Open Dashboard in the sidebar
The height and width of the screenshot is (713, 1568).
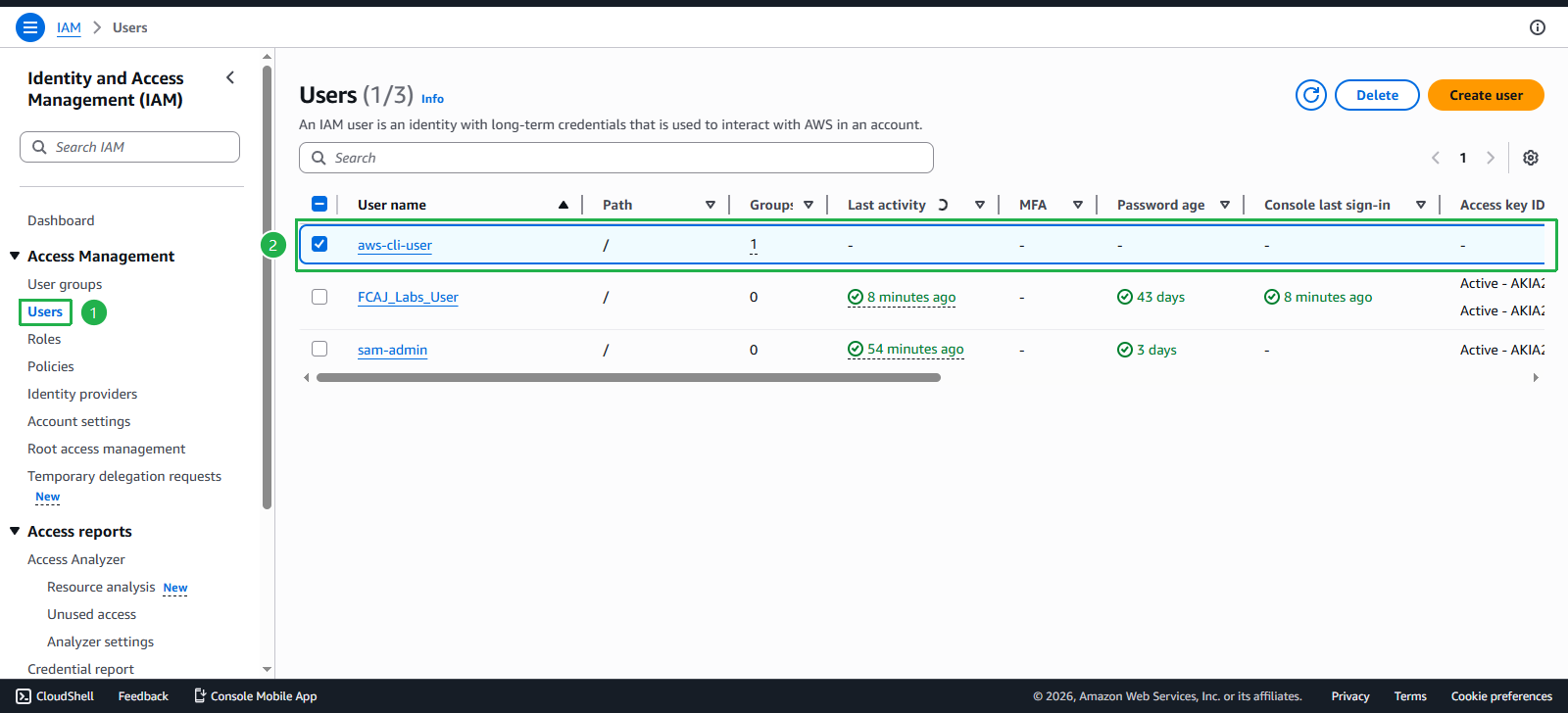point(61,220)
